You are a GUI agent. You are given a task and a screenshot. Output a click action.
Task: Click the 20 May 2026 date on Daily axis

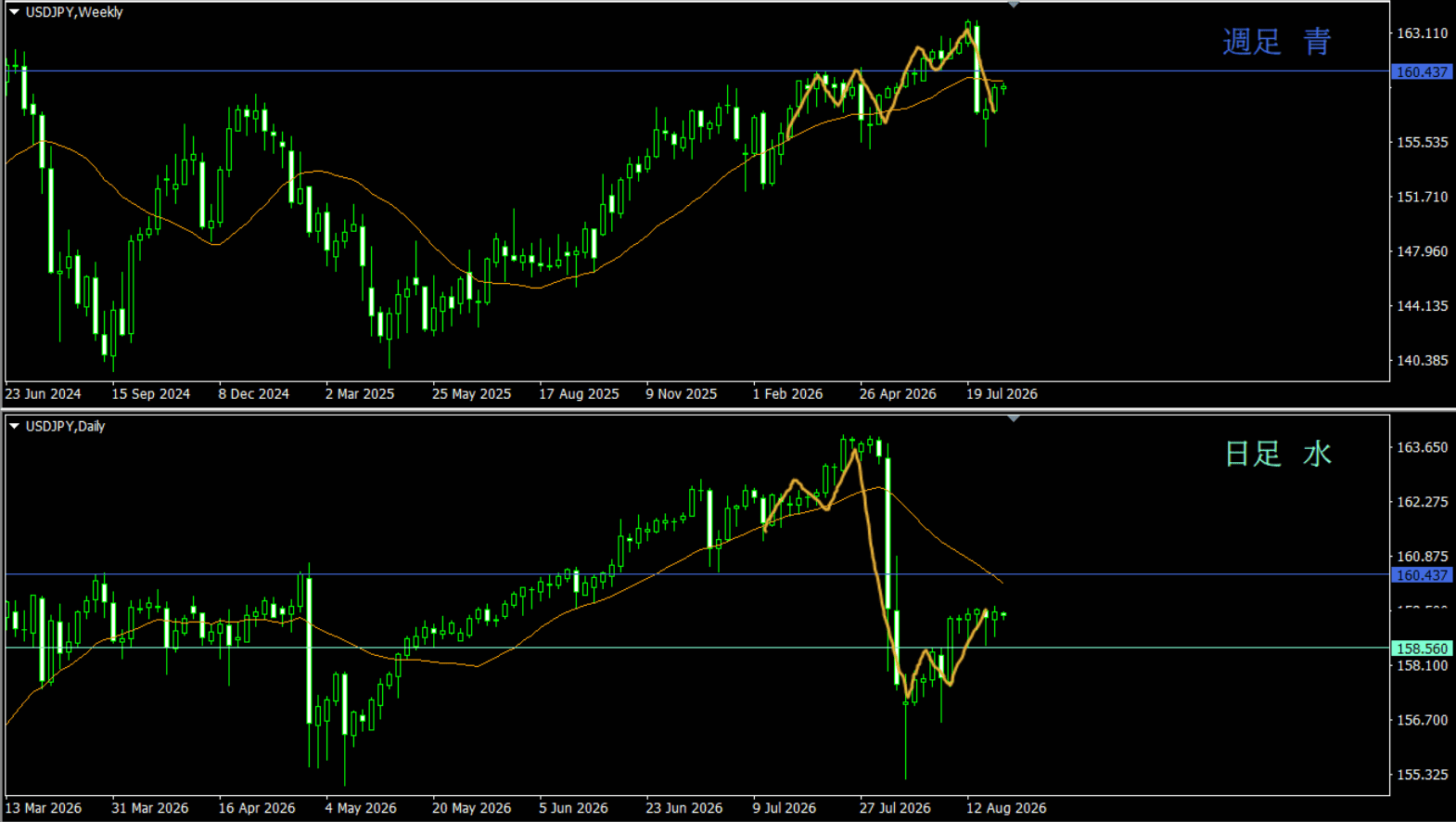click(x=471, y=808)
